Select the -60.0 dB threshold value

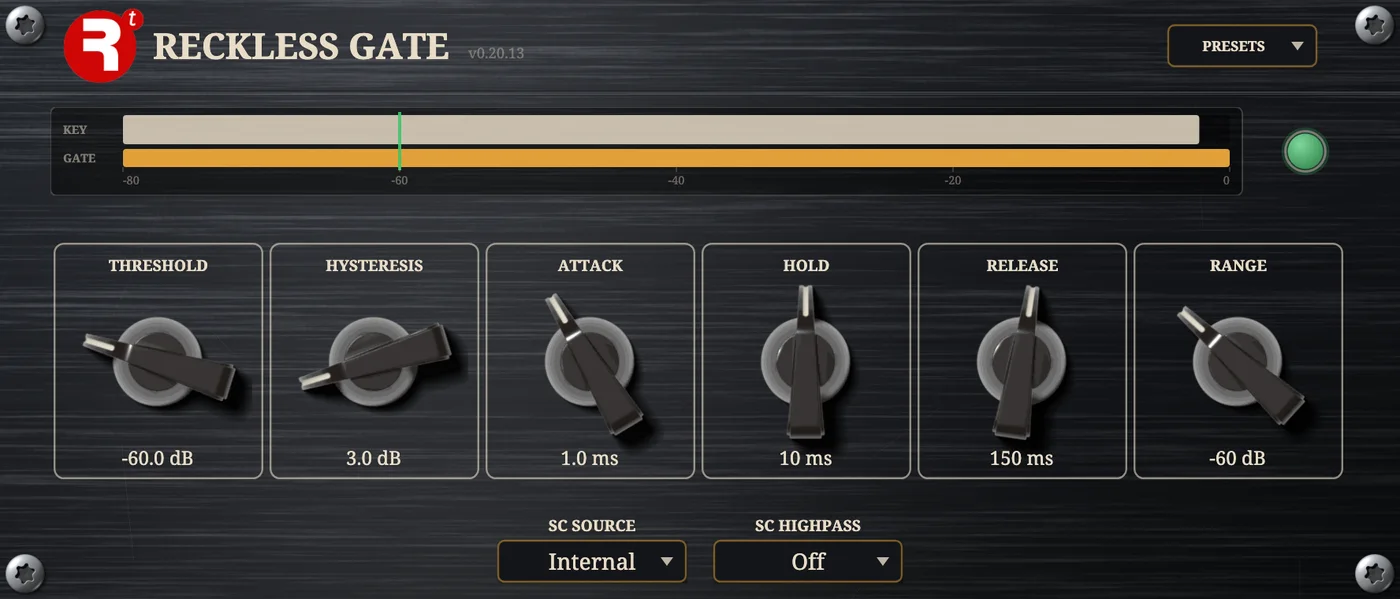click(x=158, y=458)
